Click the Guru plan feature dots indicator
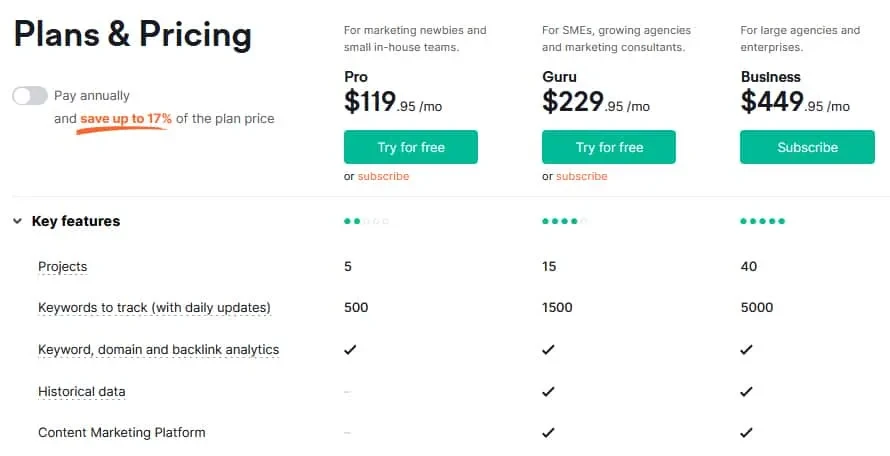 pos(564,221)
